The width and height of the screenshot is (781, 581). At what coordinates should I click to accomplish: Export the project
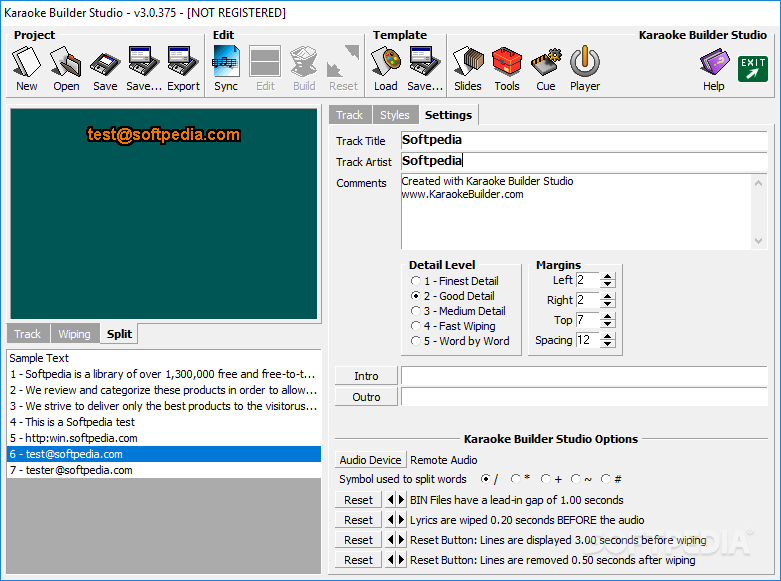183,68
